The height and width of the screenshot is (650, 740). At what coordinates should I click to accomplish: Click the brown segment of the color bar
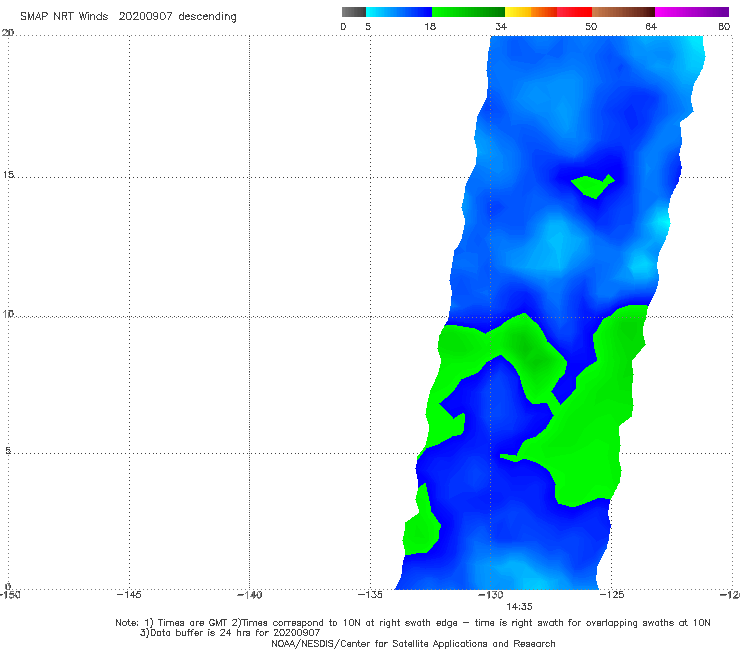623,12
